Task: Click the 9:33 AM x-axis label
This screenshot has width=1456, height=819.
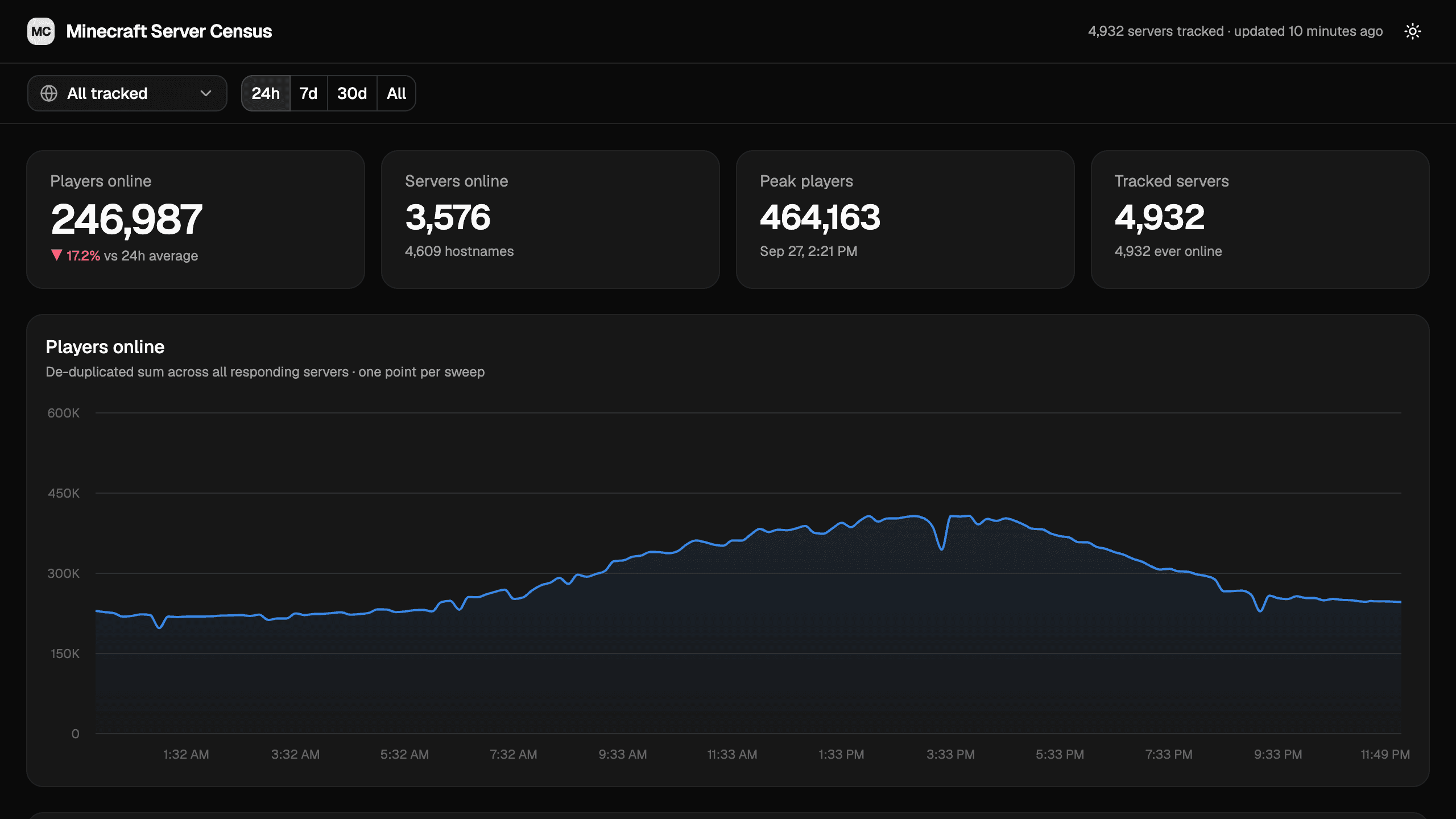Action: pyautogui.click(x=623, y=754)
